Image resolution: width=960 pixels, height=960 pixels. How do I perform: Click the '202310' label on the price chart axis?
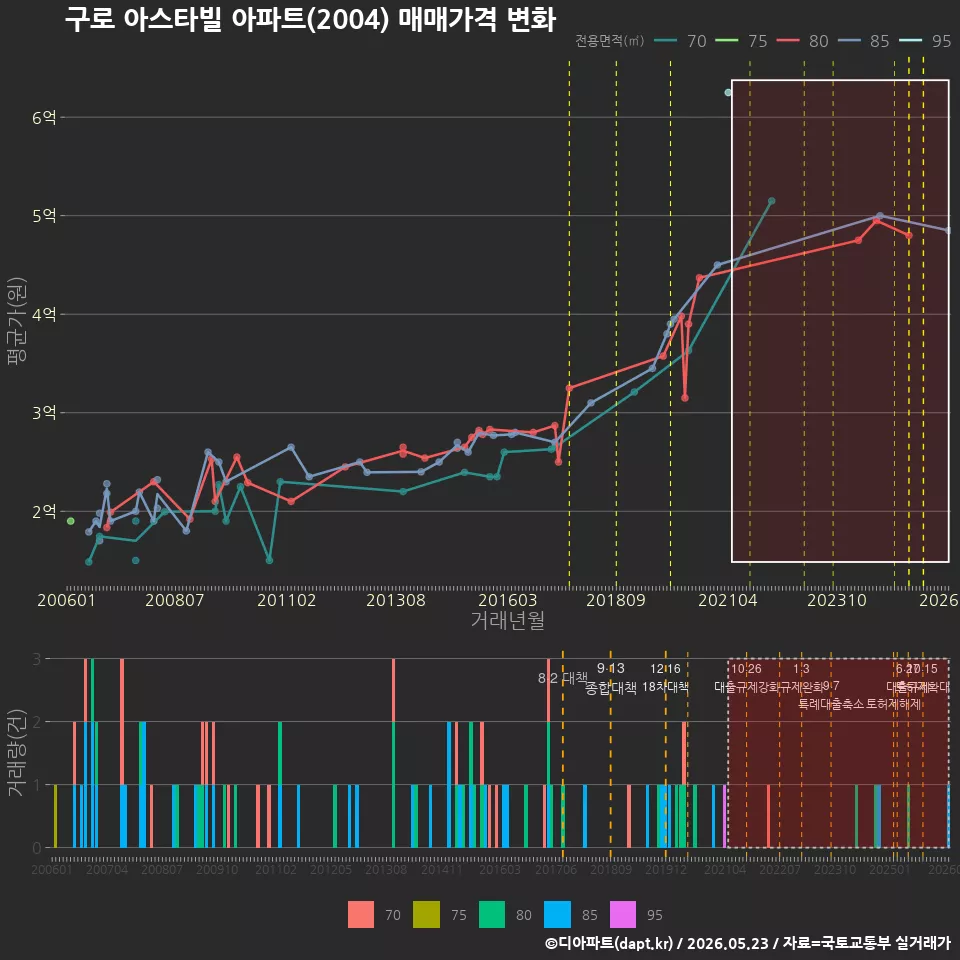click(837, 600)
